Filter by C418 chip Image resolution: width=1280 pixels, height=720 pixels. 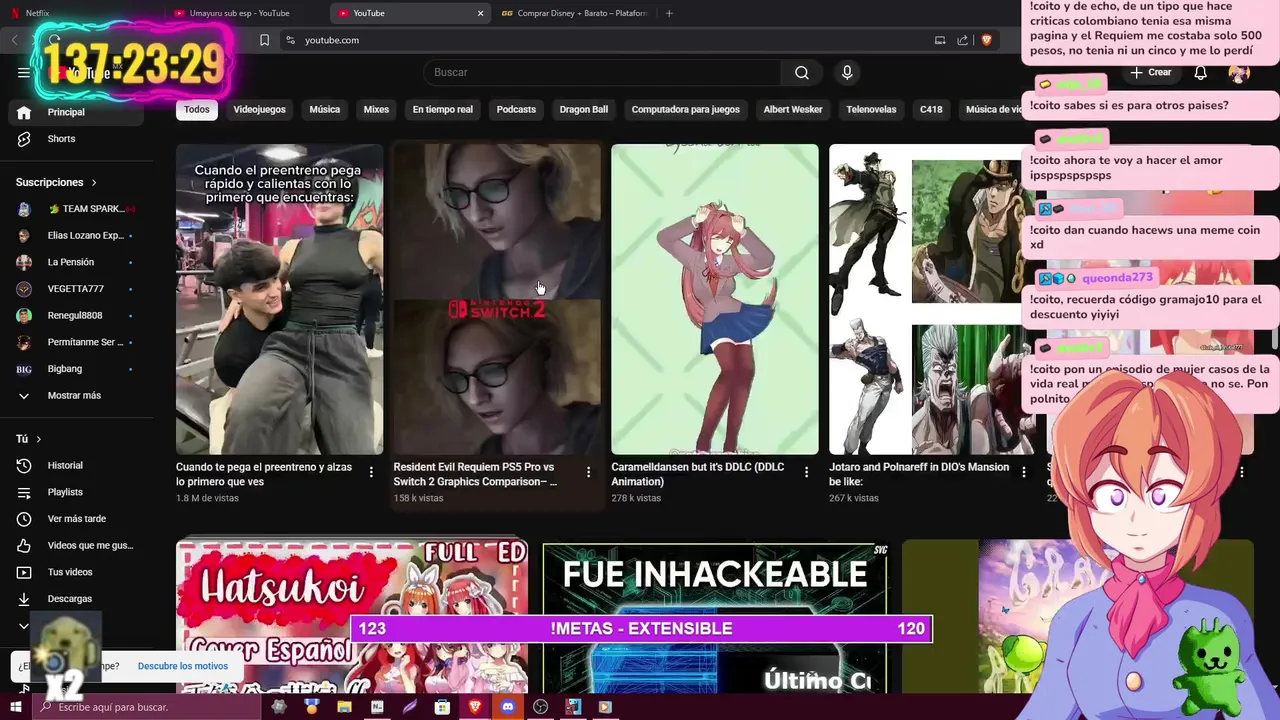point(931,110)
